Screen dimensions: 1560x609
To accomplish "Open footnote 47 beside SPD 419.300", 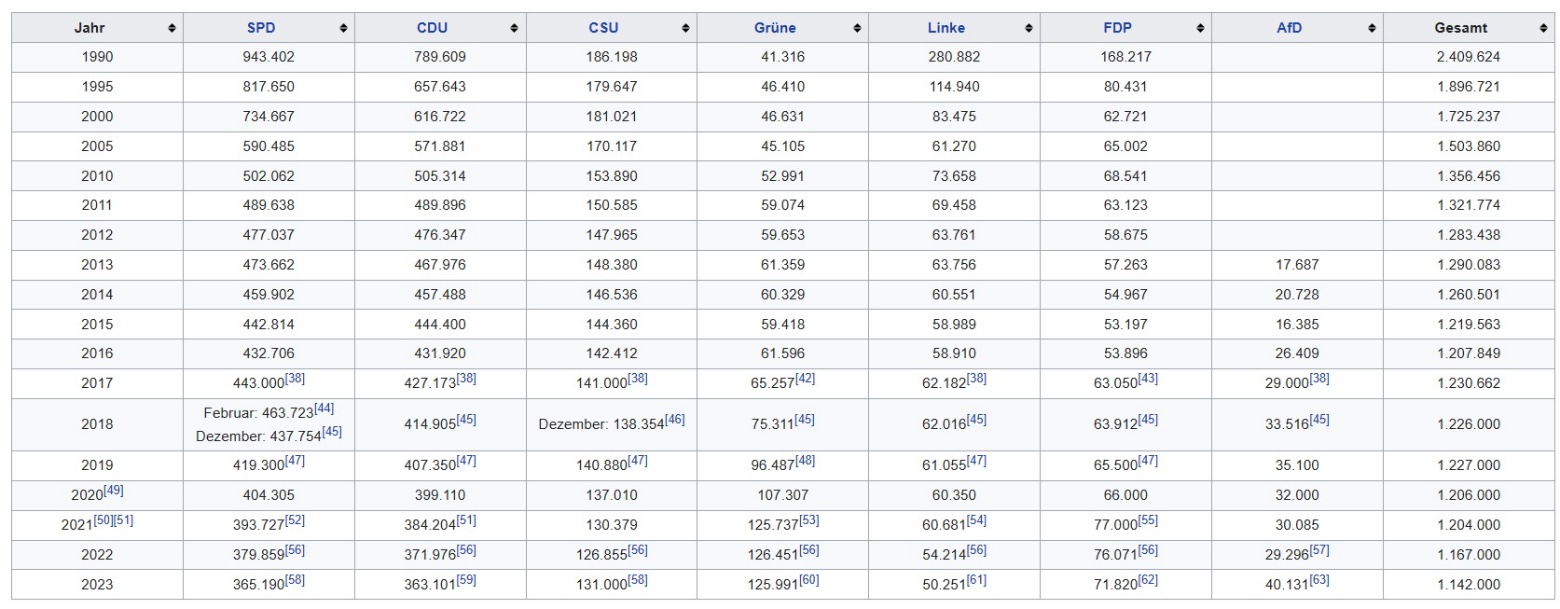I will (x=294, y=461).
